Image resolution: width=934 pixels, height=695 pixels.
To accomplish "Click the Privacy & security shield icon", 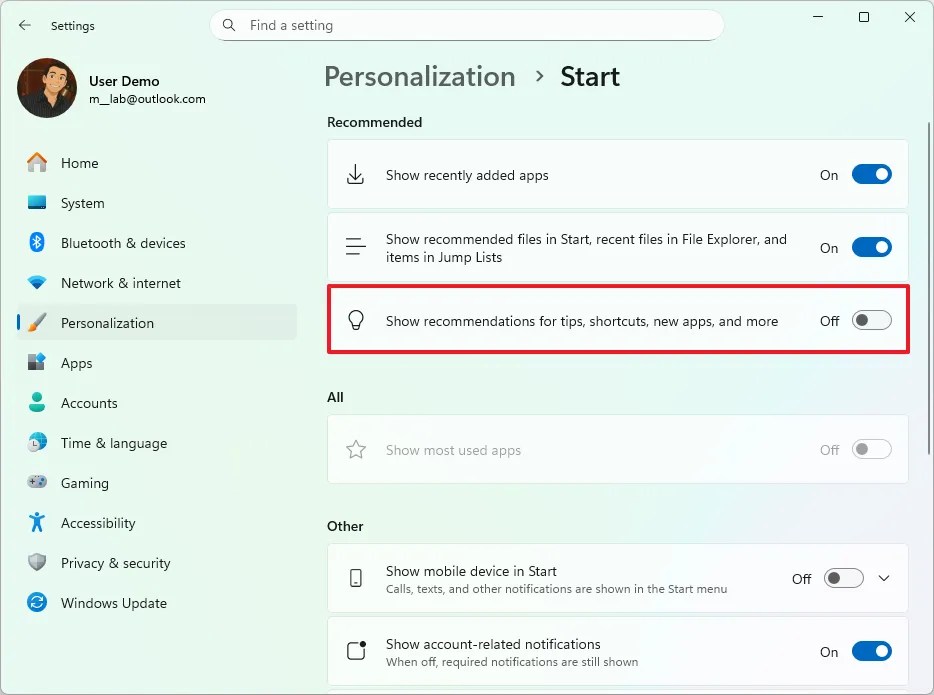I will [x=37, y=563].
